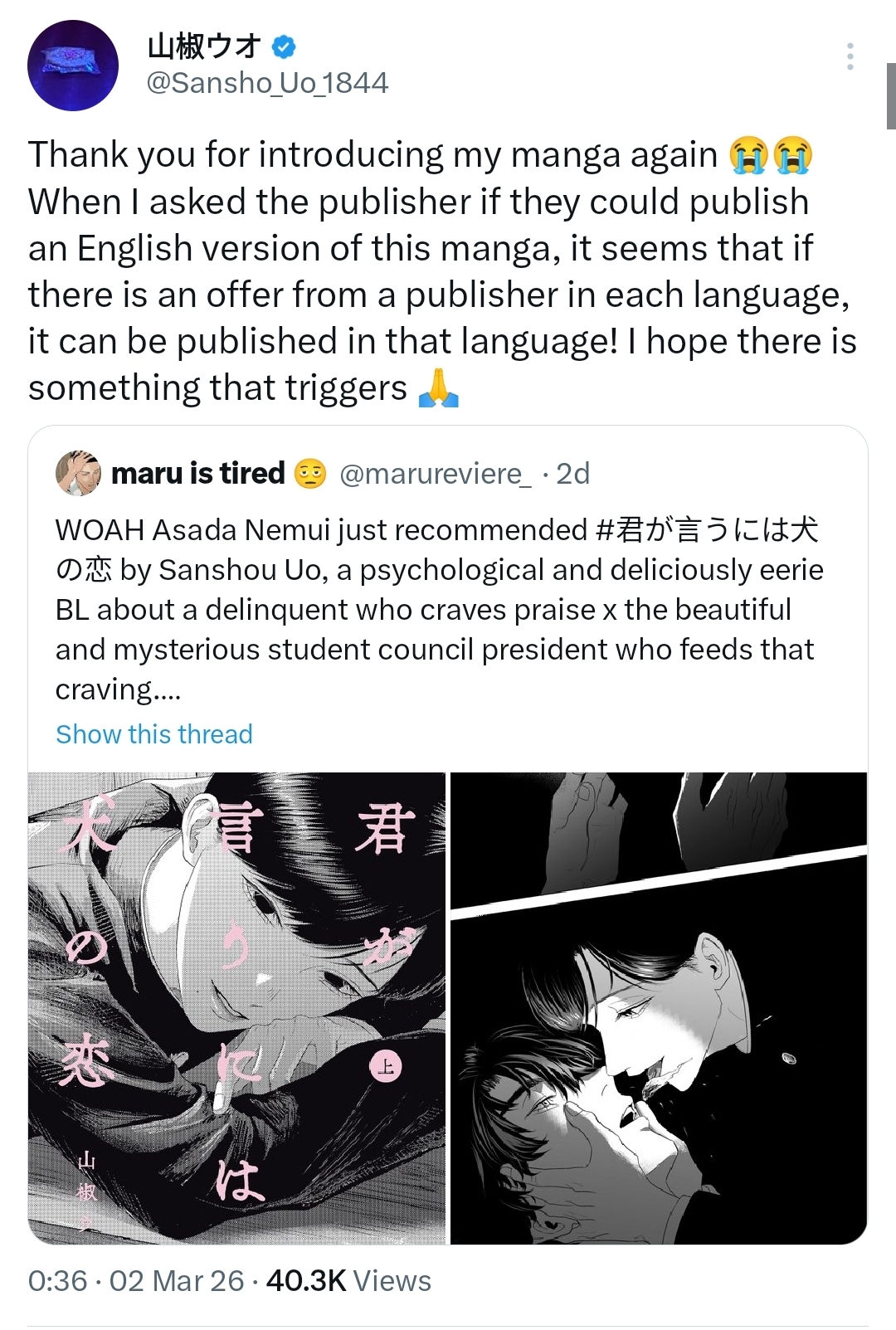Click the maru is tired display name
This screenshot has height=1330, width=896.
(198, 474)
